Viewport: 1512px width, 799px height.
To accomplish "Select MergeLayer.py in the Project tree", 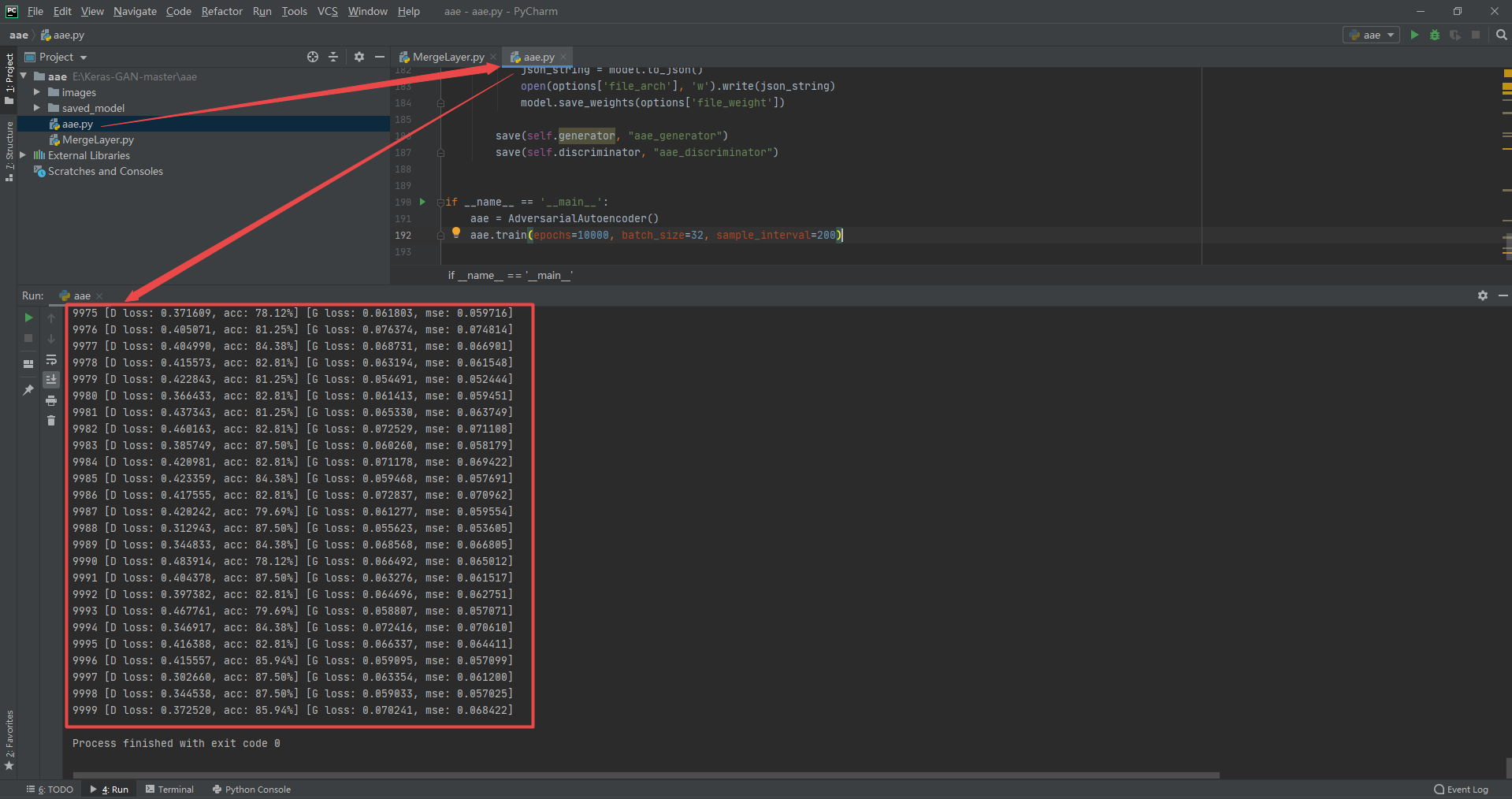I will click(91, 139).
